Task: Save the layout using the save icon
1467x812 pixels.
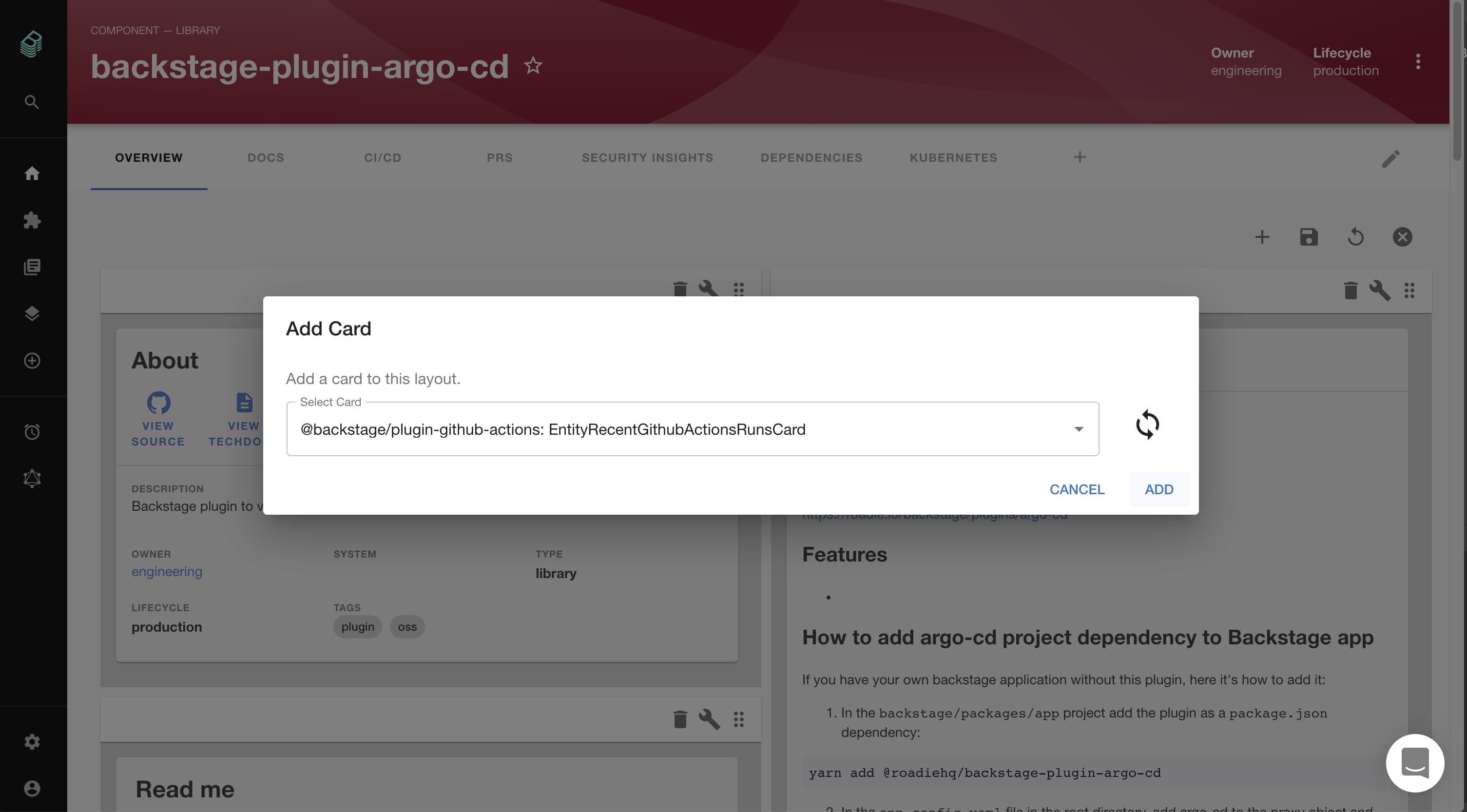Action: [1309, 237]
